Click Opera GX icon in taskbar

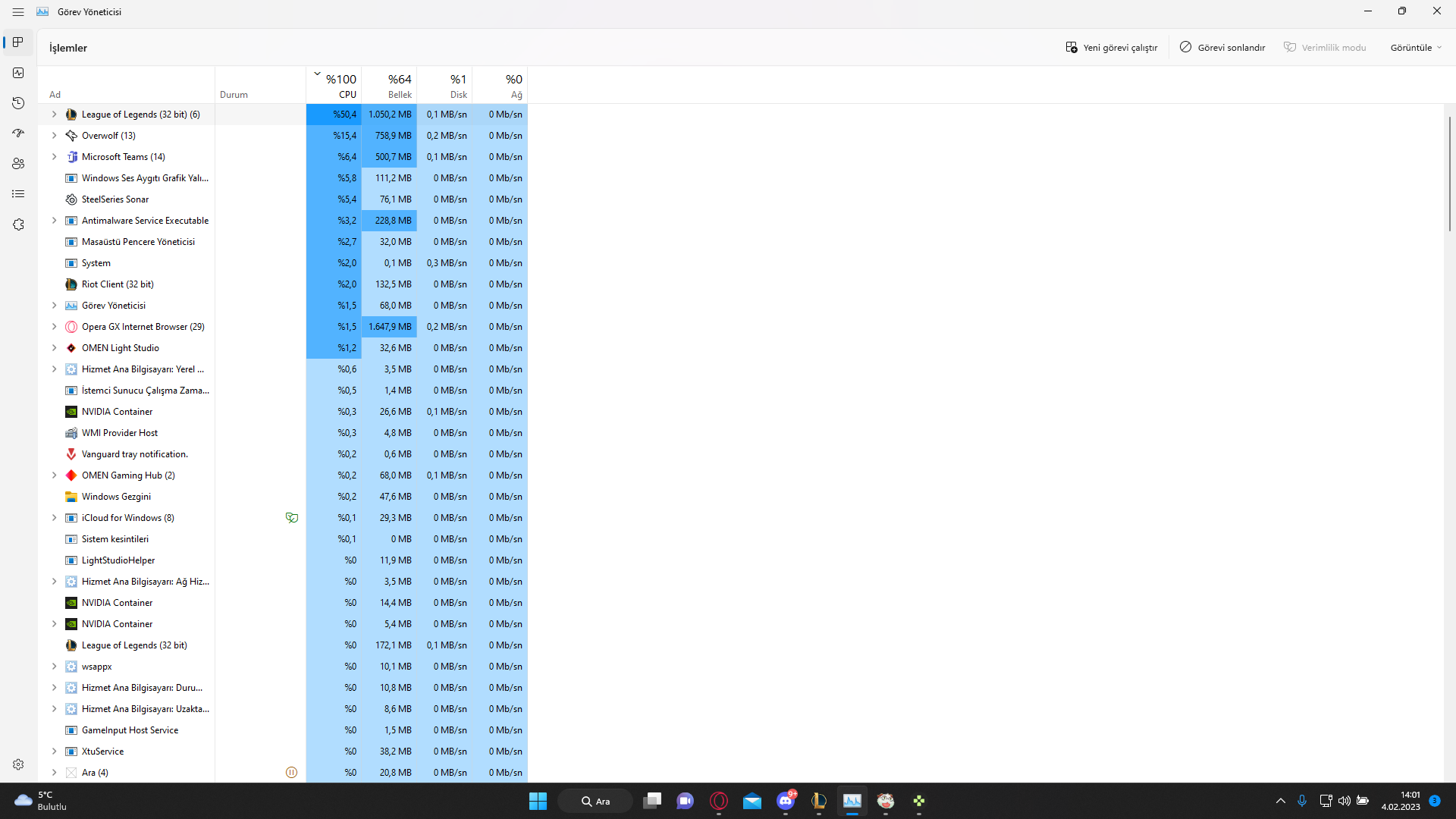718,801
